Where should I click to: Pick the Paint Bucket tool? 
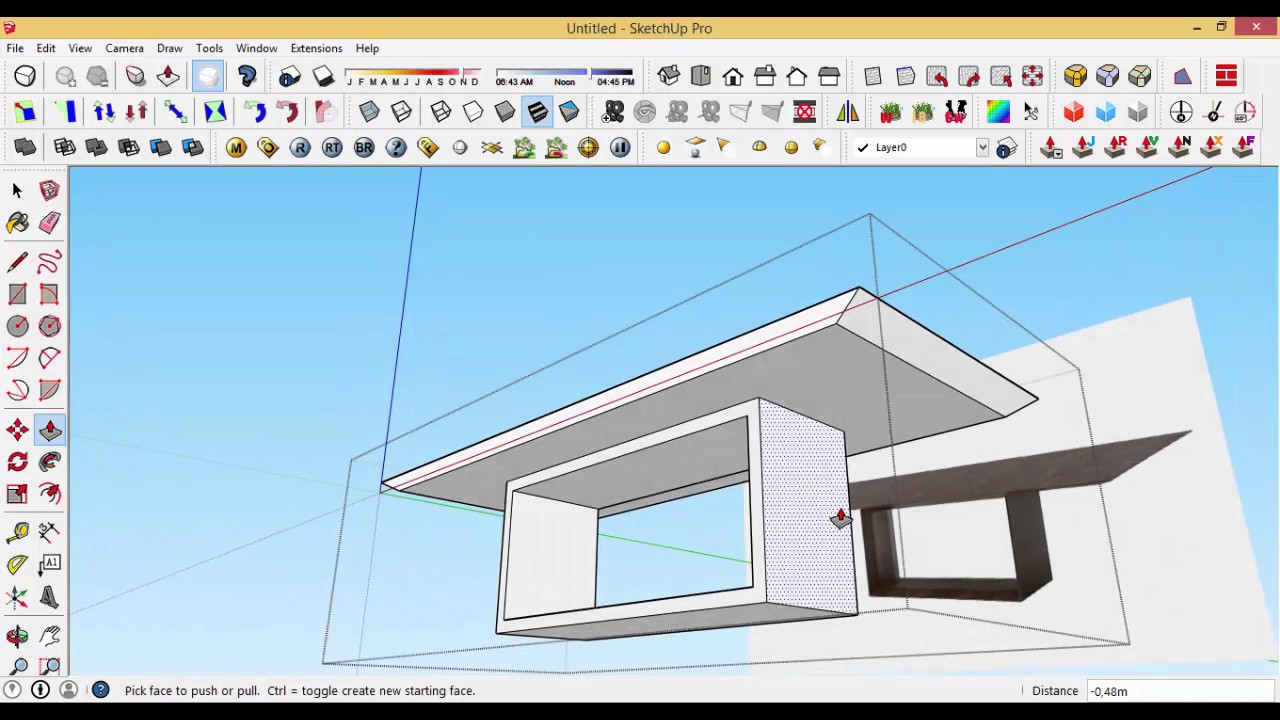pyautogui.click(x=17, y=222)
